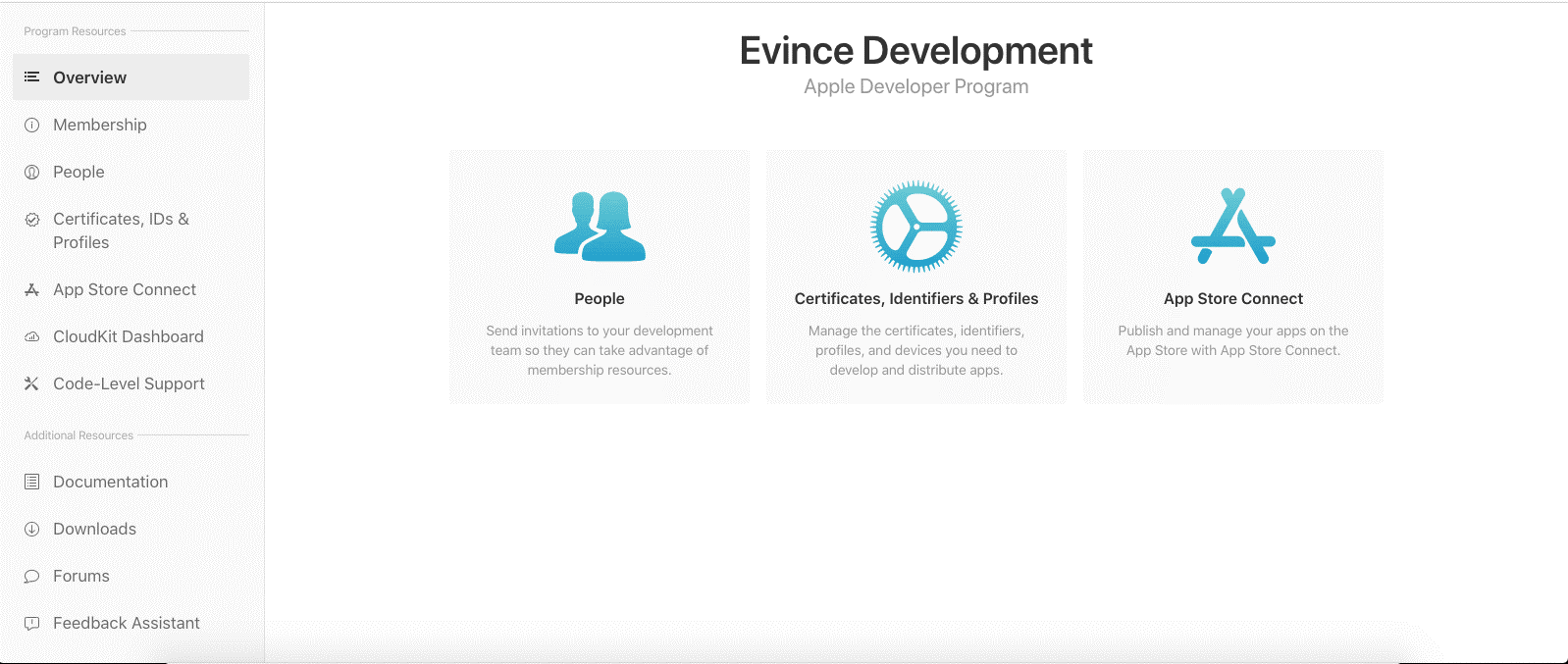Click the Certificates checkmark badge icon in sidebar

(31, 220)
